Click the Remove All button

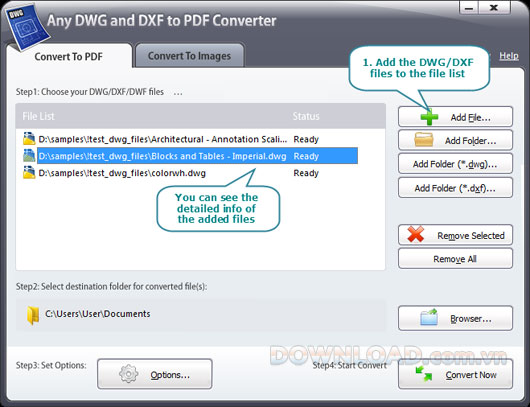(x=455, y=259)
